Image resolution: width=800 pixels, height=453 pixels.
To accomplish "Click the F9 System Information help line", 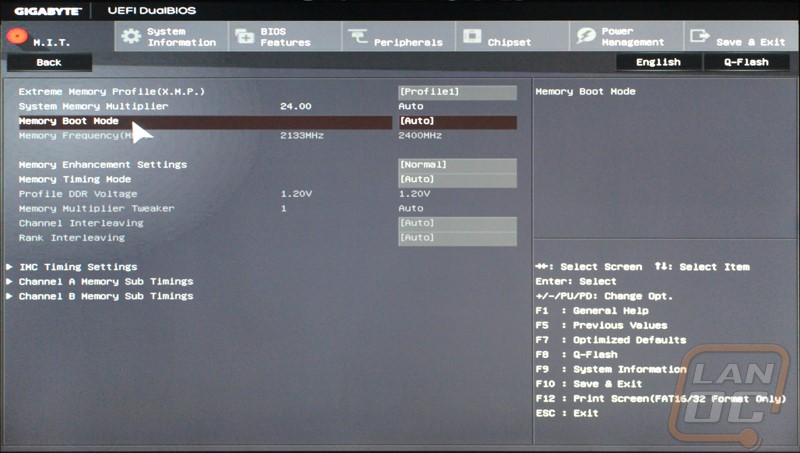I will click(611, 369).
